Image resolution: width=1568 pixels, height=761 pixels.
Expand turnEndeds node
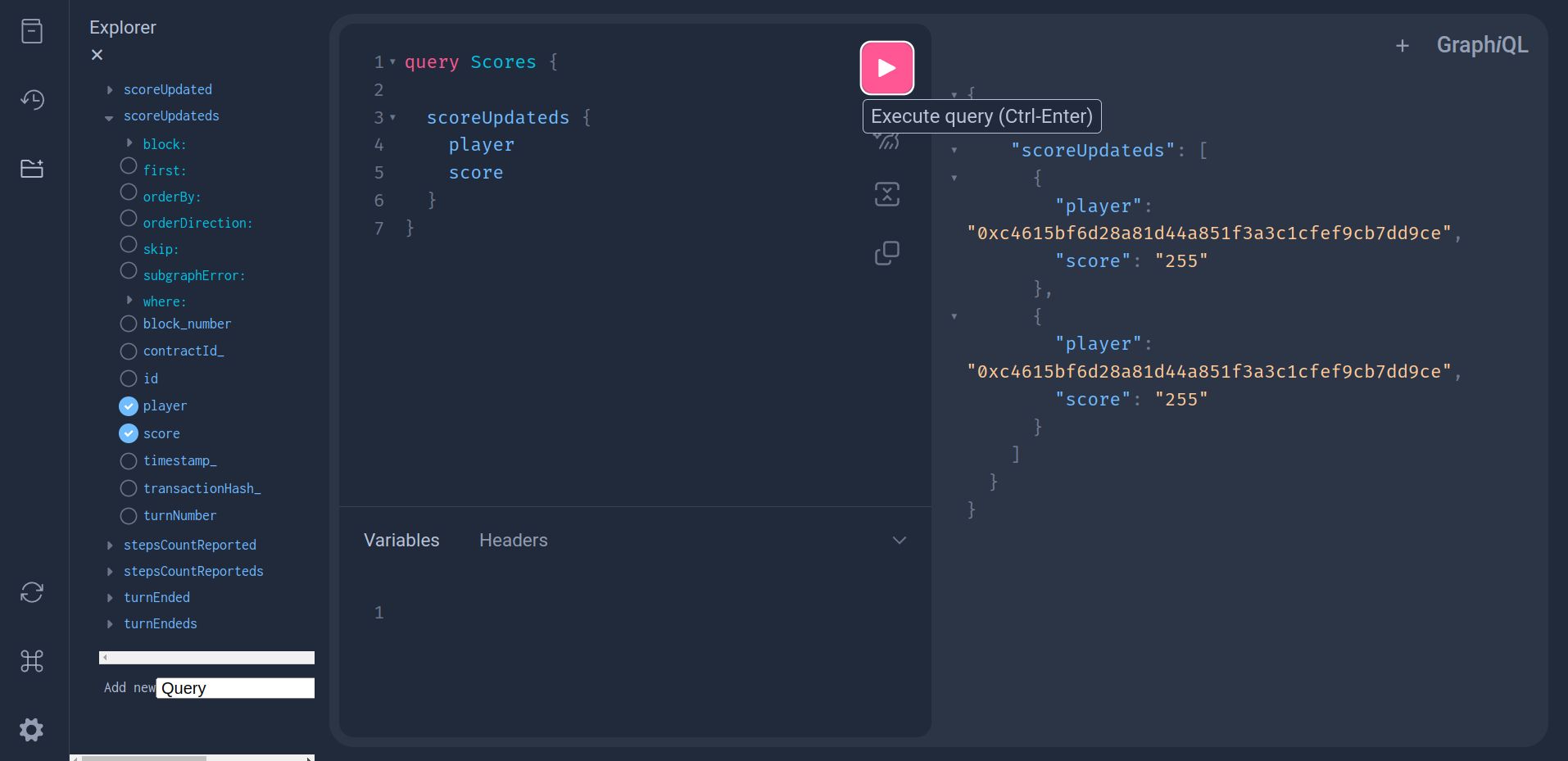pos(110,624)
